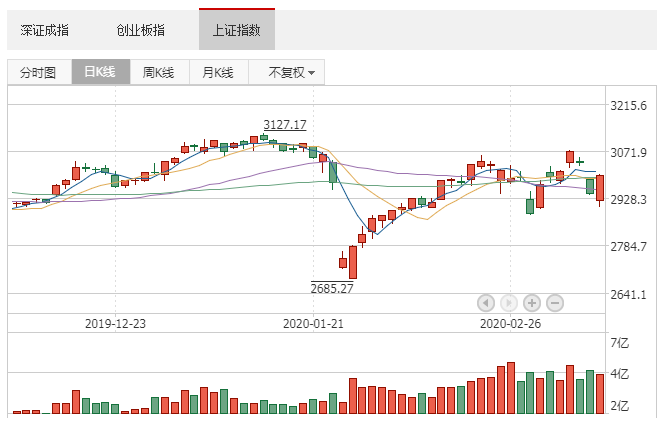Click the 2亿 volume axis label
The height and width of the screenshot is (438, 670).
tap(620, 406)
